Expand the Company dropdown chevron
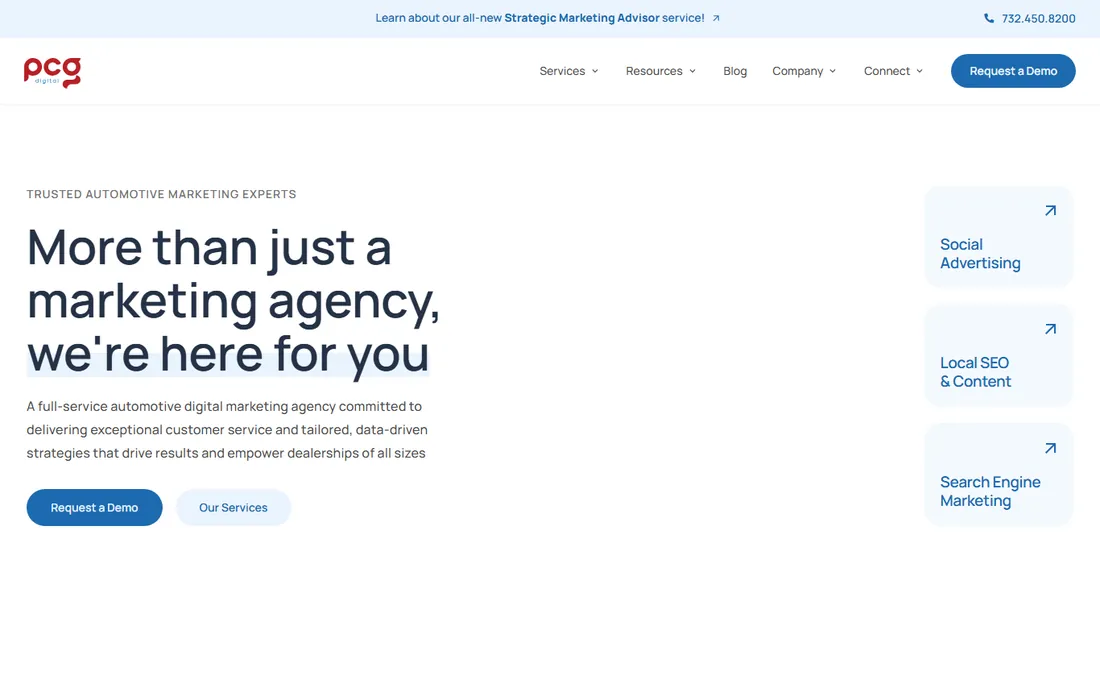The width and height of the screenshot is (1100, 688). tap(833, 71)
